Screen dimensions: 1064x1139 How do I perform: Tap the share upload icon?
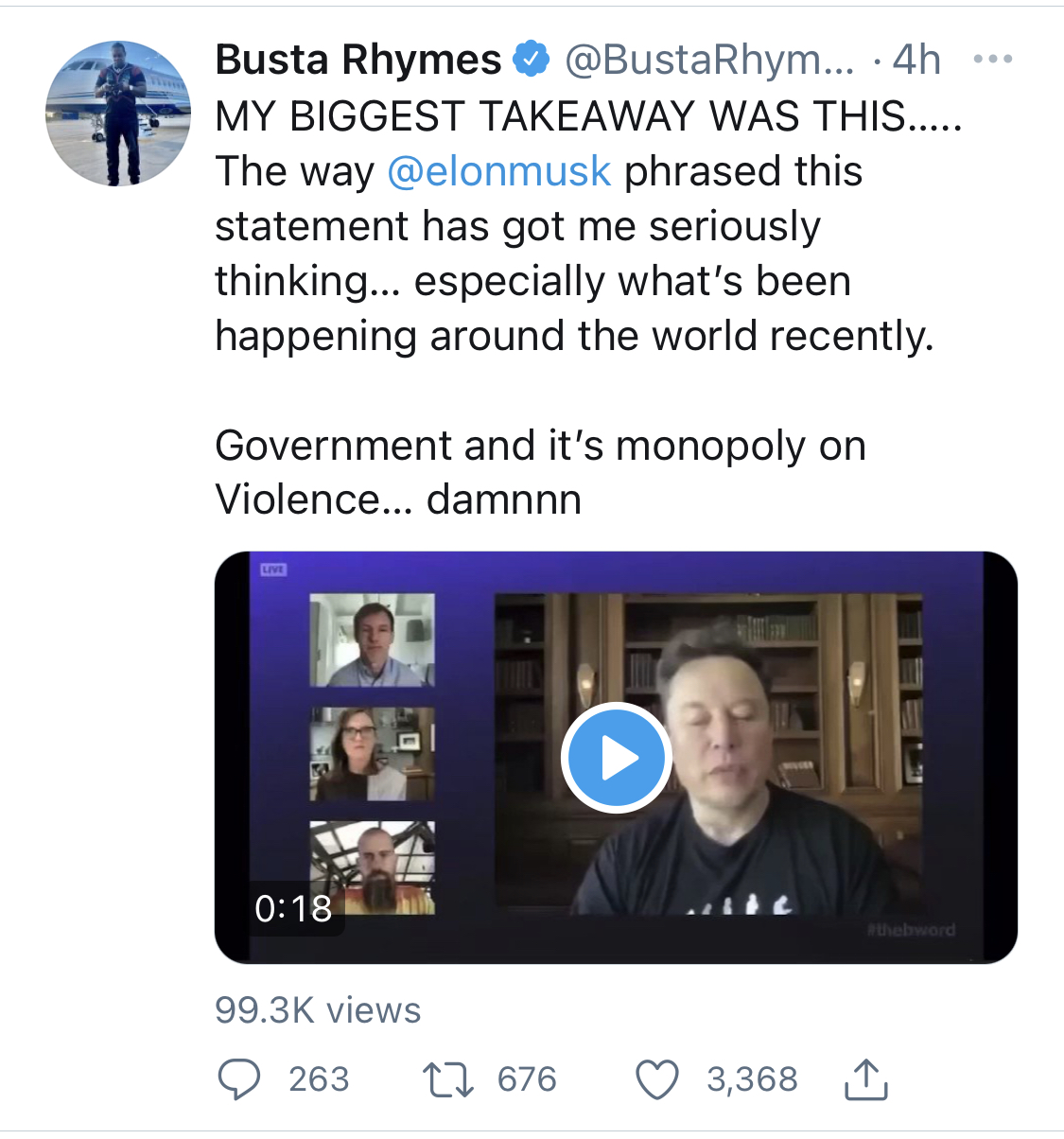click(x=865, y=1079)
